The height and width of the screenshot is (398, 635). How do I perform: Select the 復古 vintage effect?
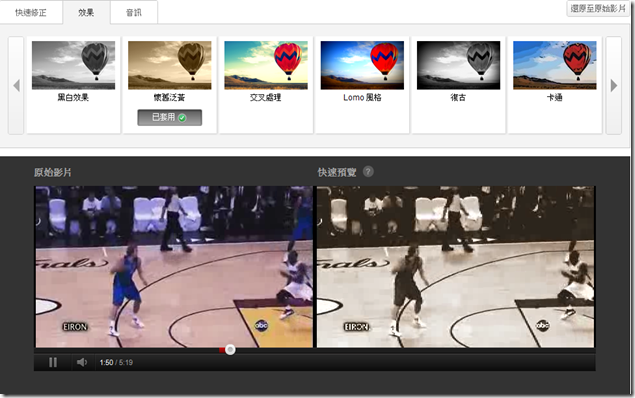click(458, 65)
